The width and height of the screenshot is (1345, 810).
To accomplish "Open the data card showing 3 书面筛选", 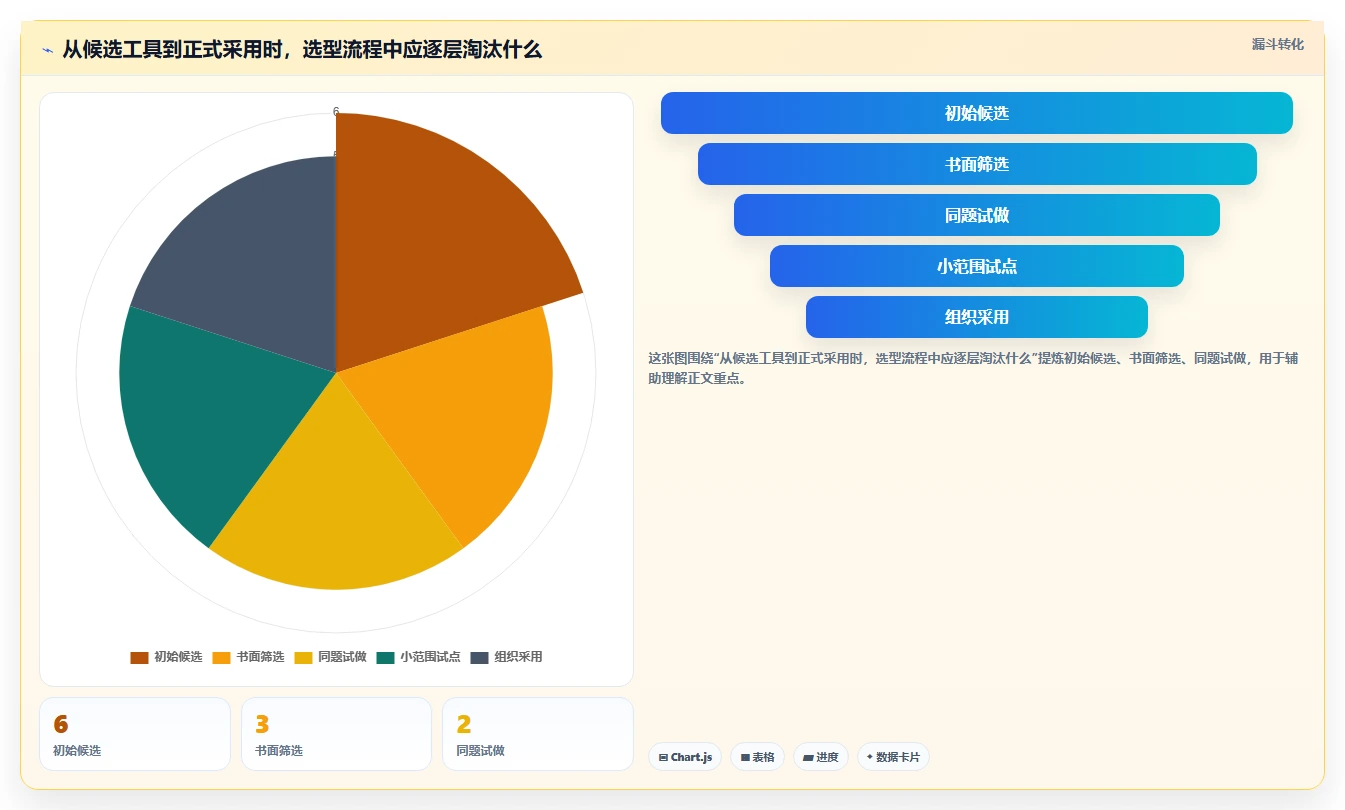I will click(x=336, y=734).
